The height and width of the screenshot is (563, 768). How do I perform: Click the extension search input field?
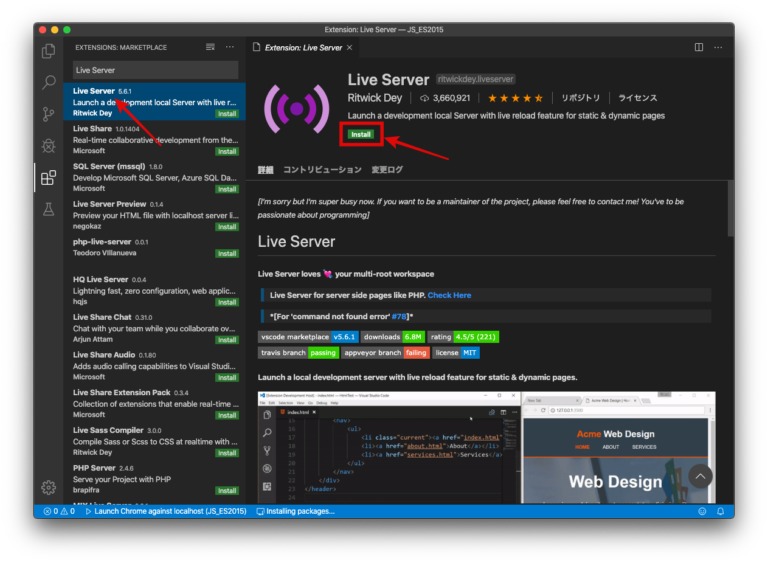pyautogui.click(x=155, y=70)
